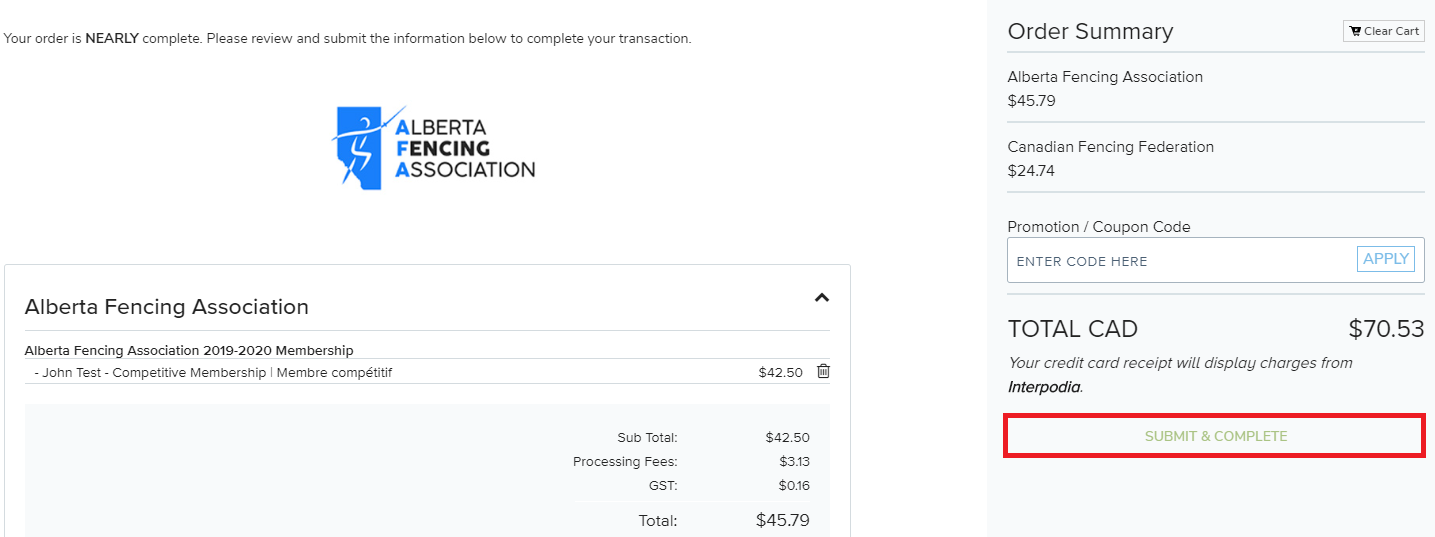Click the order NEARLY complete notice text
The height and width of the screenshot is (537, 1435).
pyautogui.click(x=347, y=39)
